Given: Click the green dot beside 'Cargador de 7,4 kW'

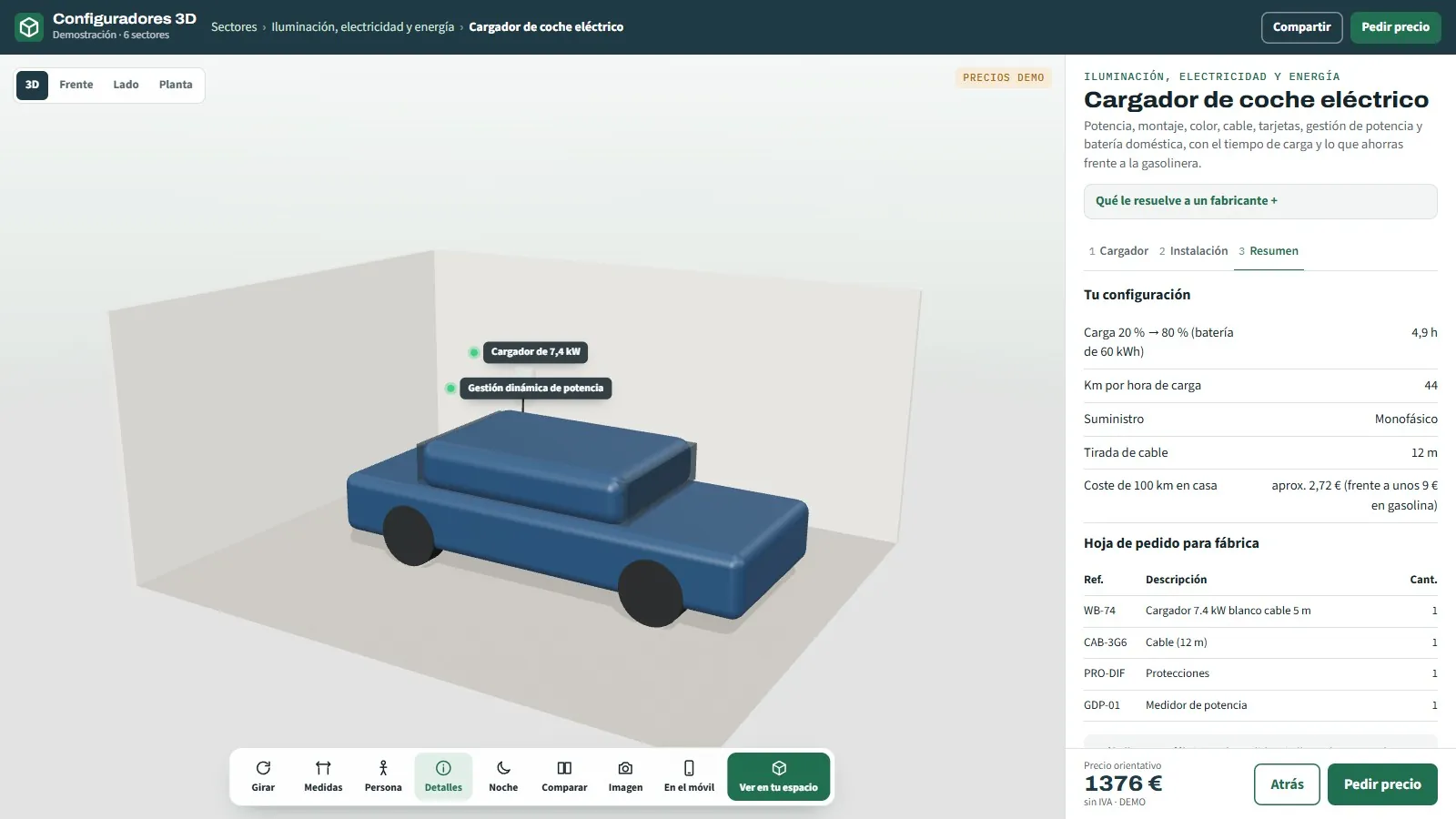Looking at the screenshot, I should point(473,352).
